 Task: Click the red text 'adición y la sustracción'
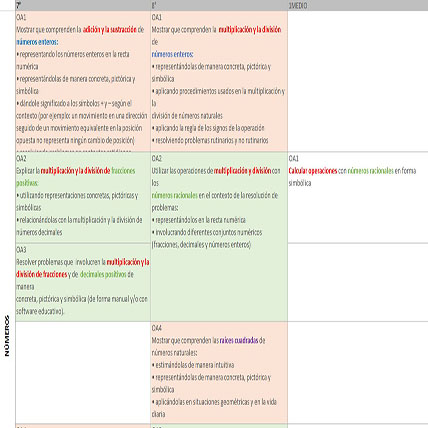tap(110, 30)
